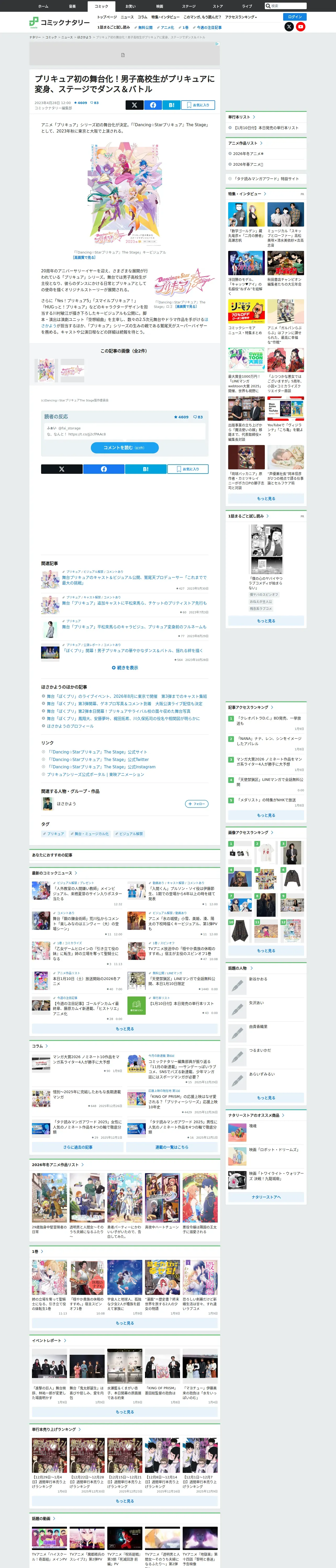Add the article to お気に入り below the headline
Screen dimensions: 336x1568
pyautogui.click(x=198, y=105)
